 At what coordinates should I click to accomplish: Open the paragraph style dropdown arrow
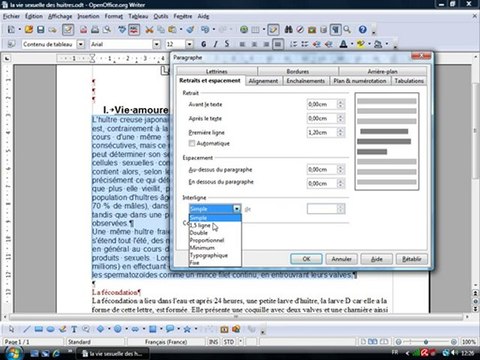point(81,44)
